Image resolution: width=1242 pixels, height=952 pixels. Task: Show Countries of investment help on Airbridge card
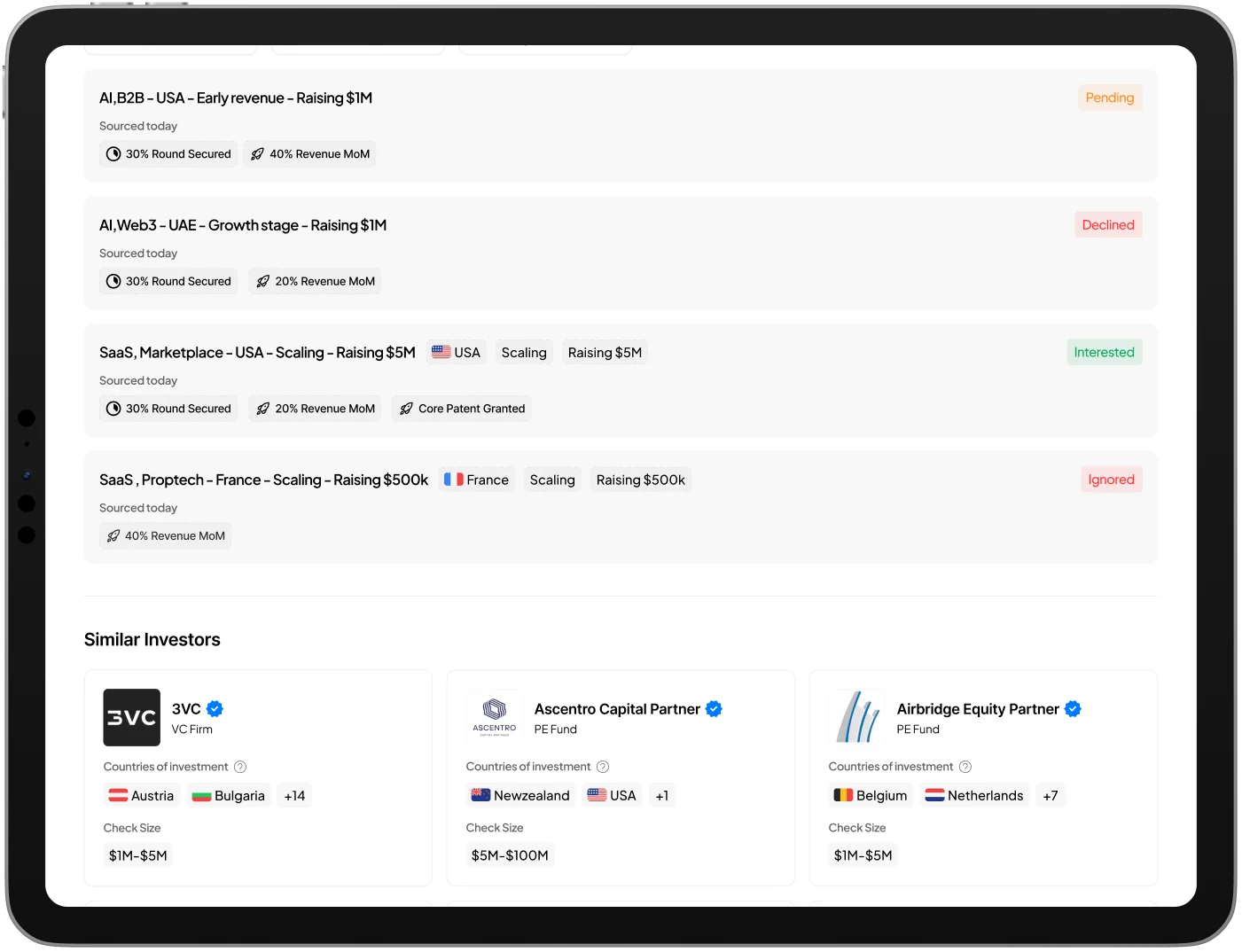pyautogui.click(x=965, y=767)
